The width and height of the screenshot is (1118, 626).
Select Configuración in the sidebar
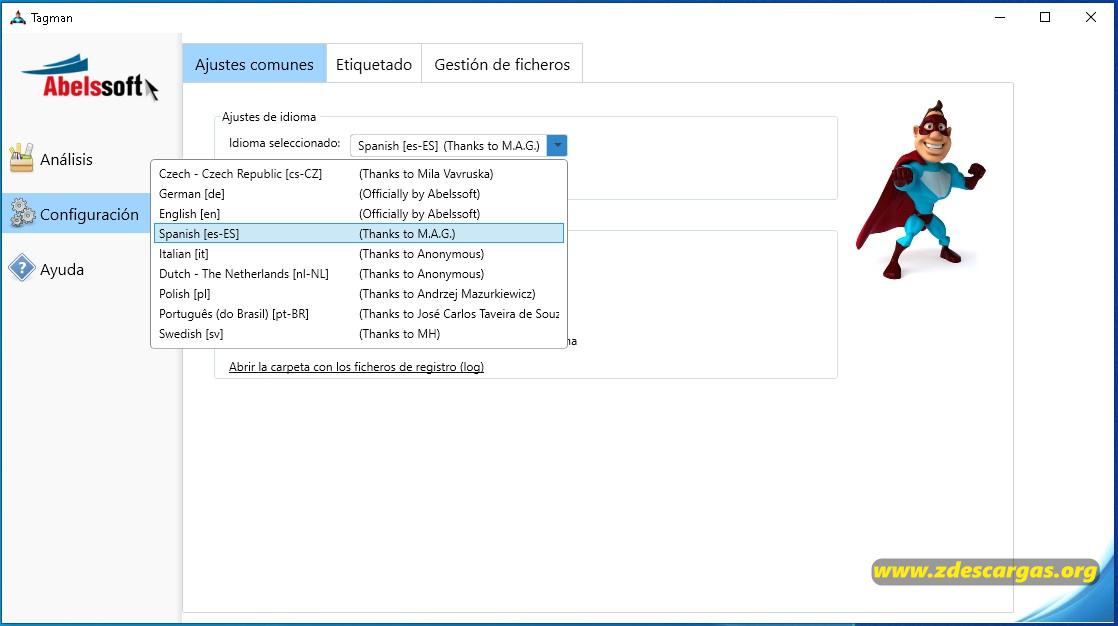[x=89, y=214]
